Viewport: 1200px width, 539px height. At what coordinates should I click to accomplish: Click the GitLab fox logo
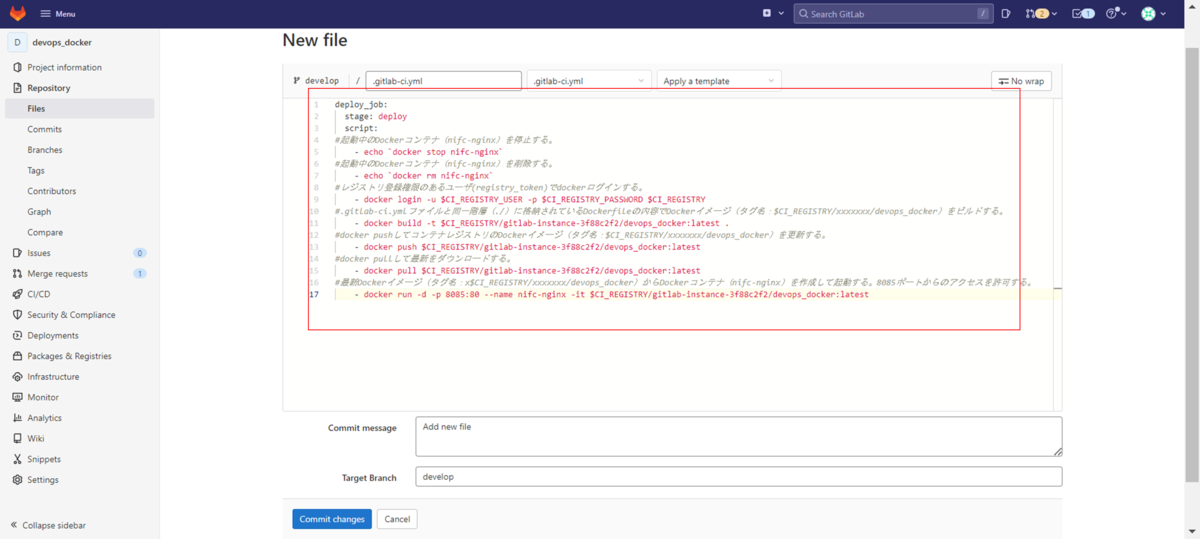pos(18,14)
